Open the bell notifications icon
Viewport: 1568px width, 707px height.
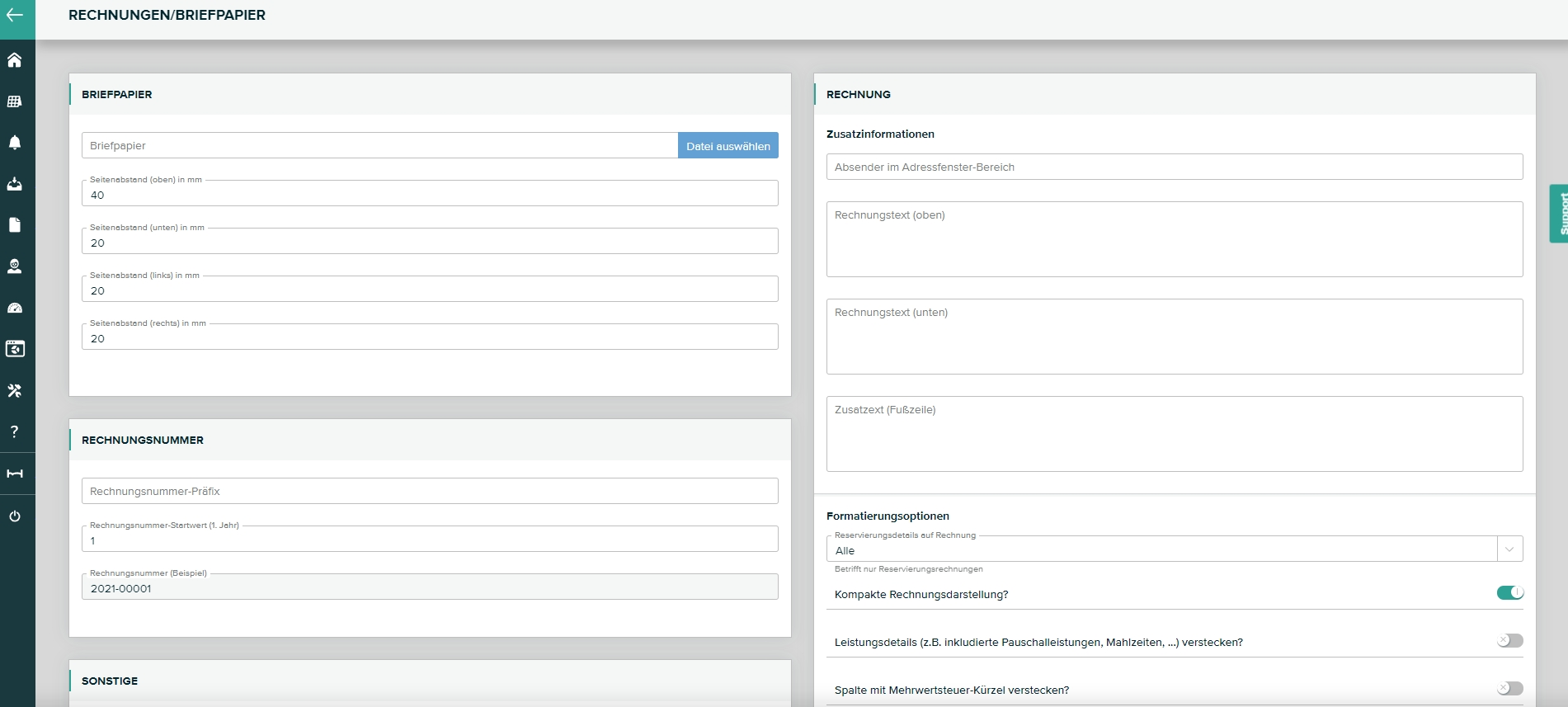point(15,143)
